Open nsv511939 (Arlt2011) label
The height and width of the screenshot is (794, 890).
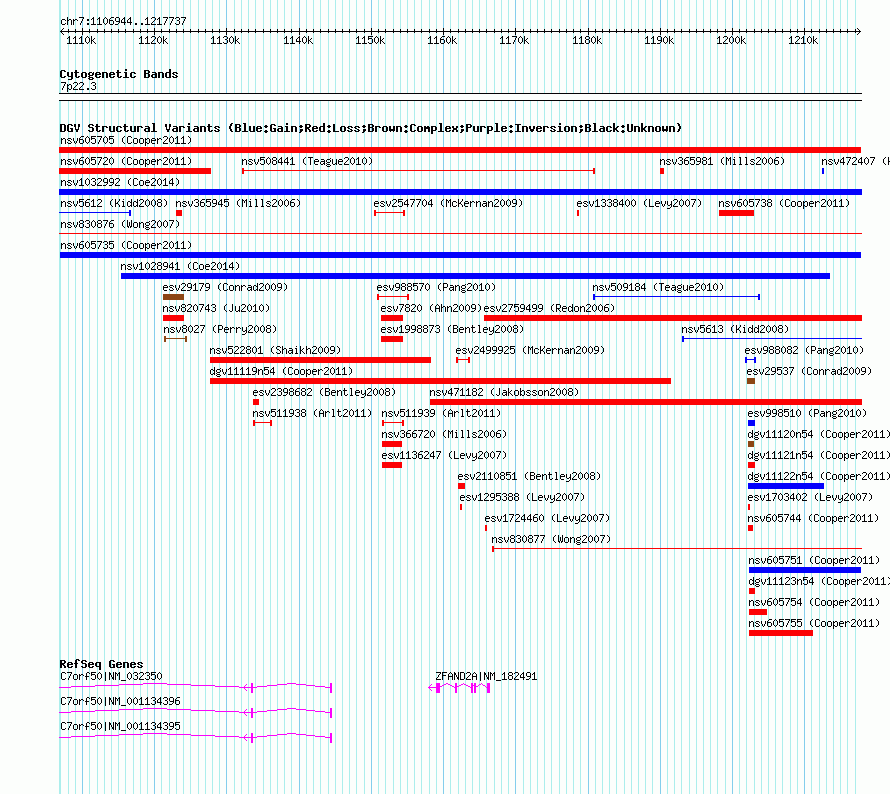click(441, 413)
